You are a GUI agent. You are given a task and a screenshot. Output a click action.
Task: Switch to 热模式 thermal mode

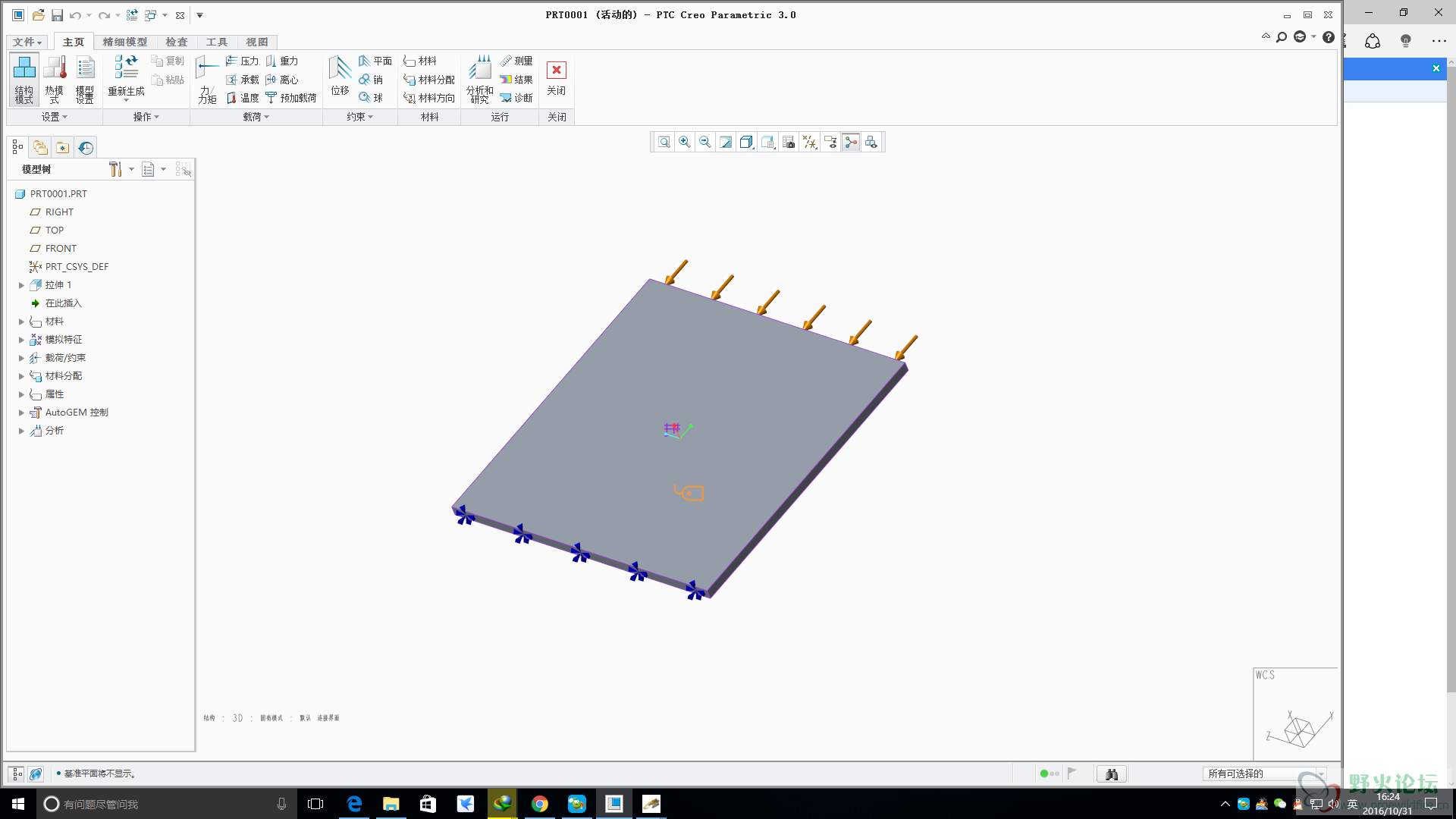tap(54, 79)
